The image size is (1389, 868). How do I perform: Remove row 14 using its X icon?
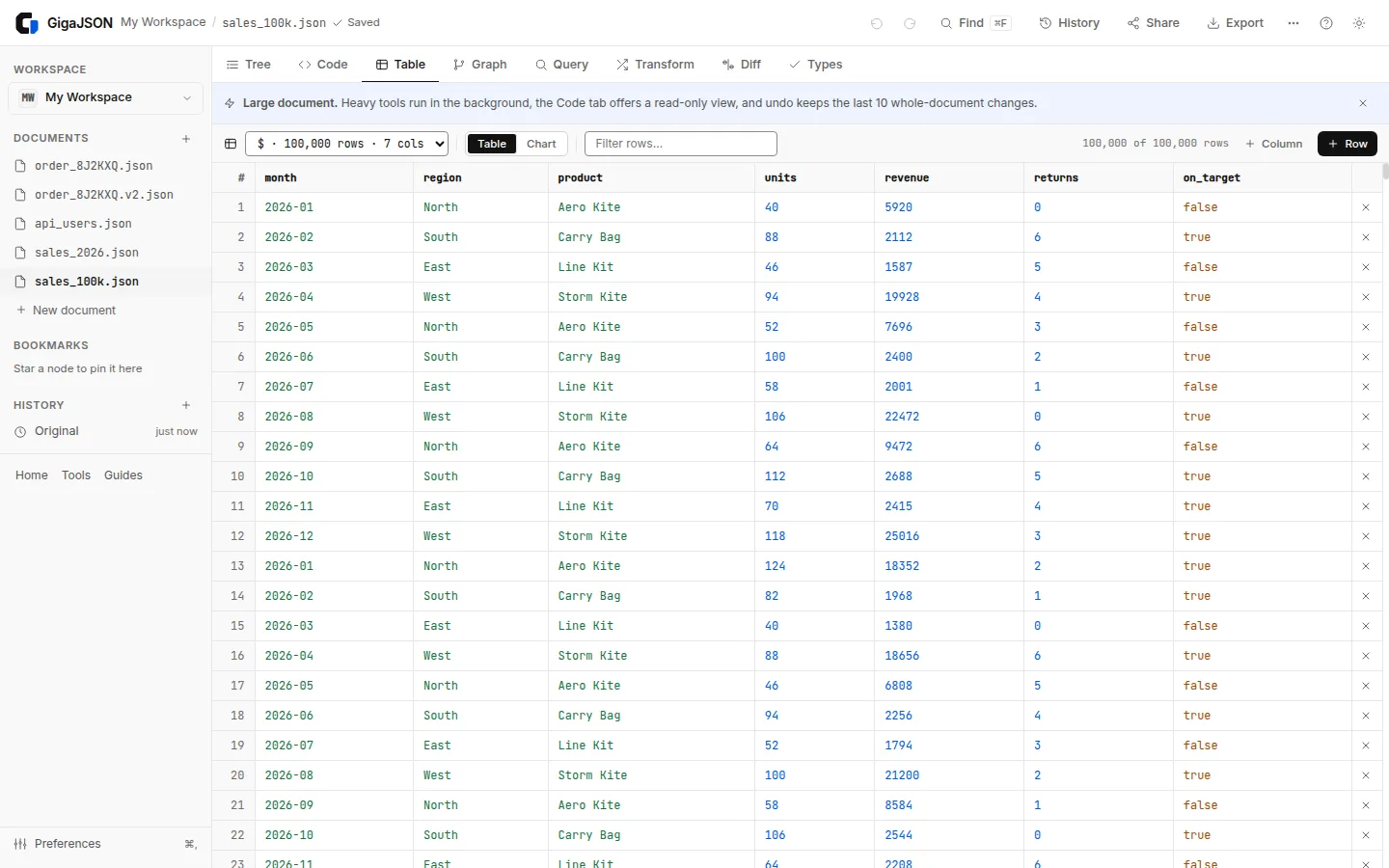point(1366,596)
